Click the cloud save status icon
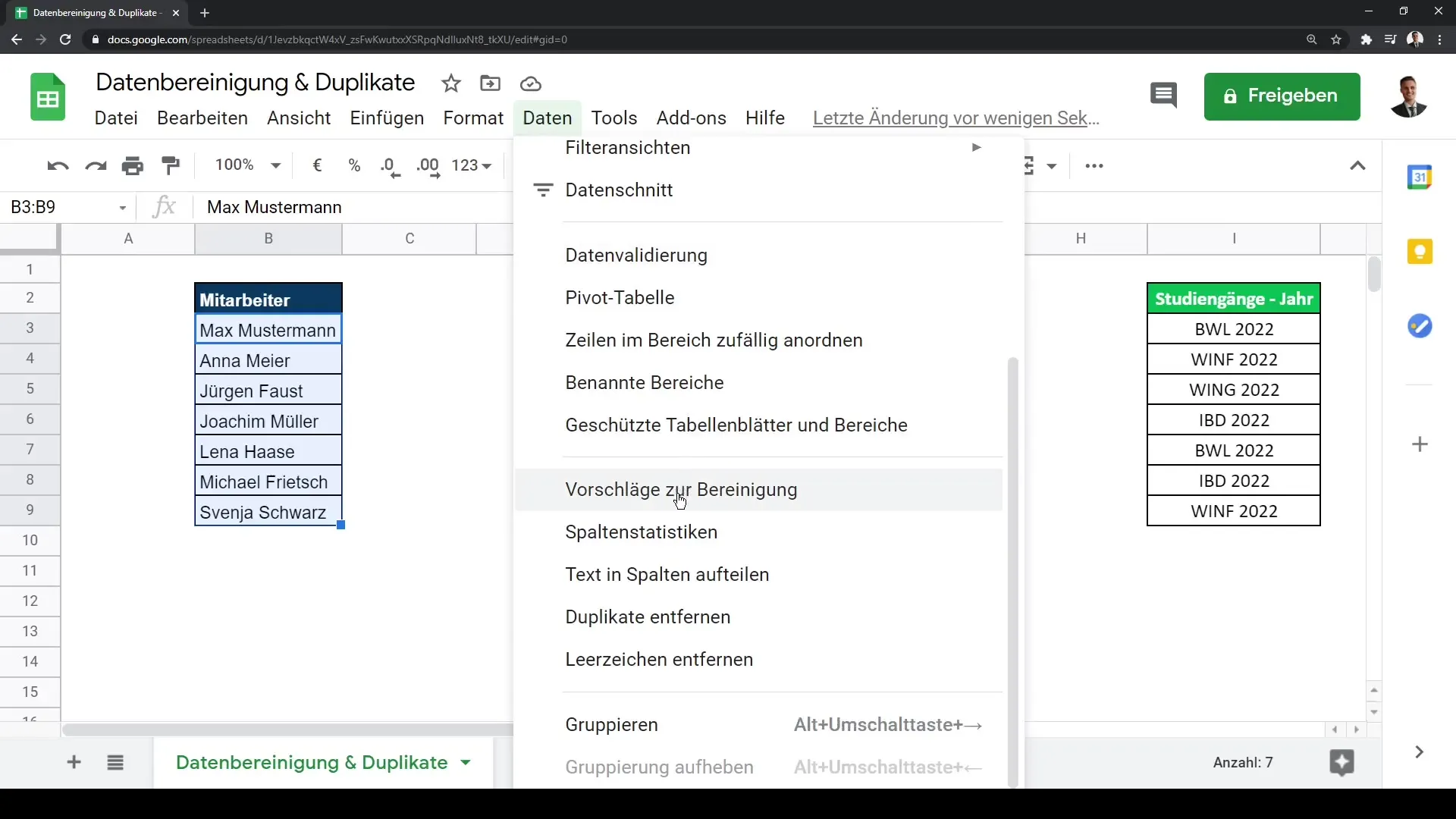The image size is (1456, 819). (531, 85)
